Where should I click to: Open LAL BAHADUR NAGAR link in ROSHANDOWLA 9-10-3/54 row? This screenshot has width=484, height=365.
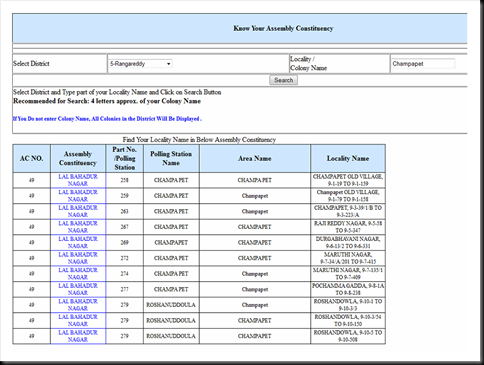click(78, 320)
